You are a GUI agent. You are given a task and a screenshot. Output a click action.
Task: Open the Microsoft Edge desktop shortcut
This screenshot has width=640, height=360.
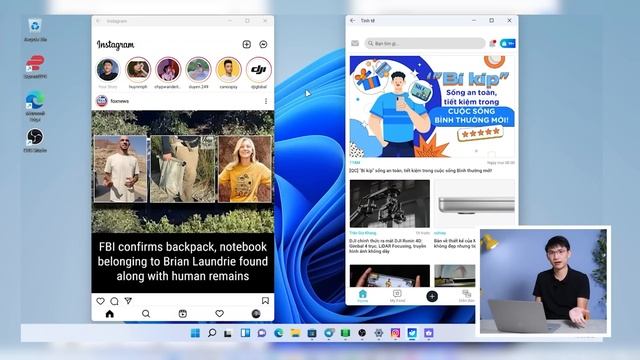[x=35, y=106]
